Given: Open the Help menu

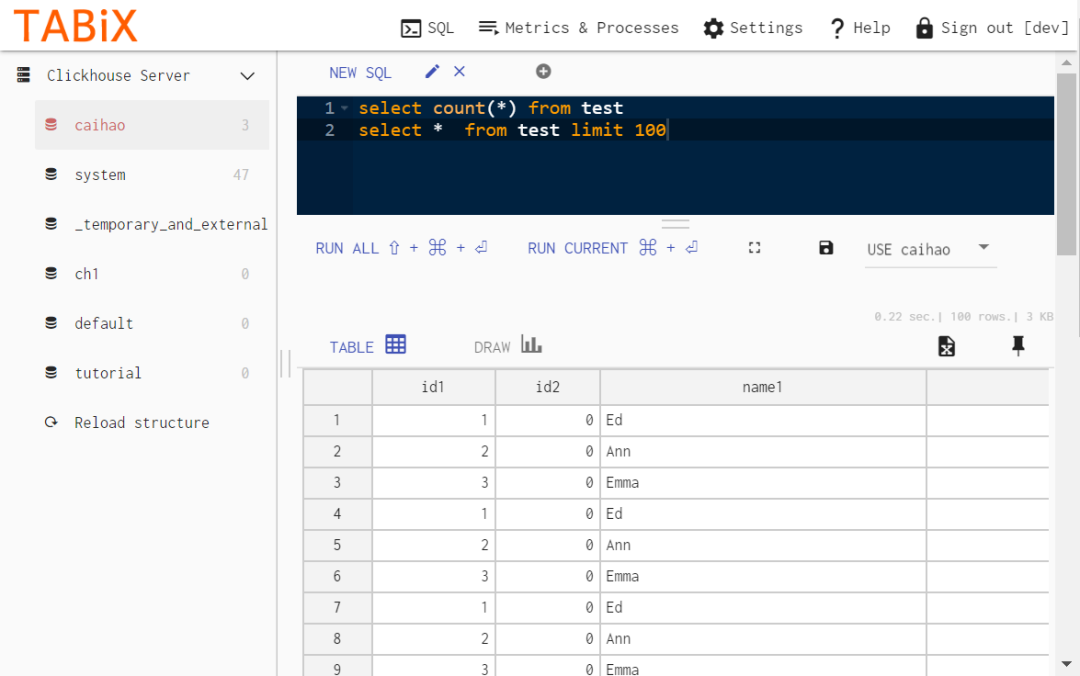Looking at the screenshot, I should click(x=860, y=28).
